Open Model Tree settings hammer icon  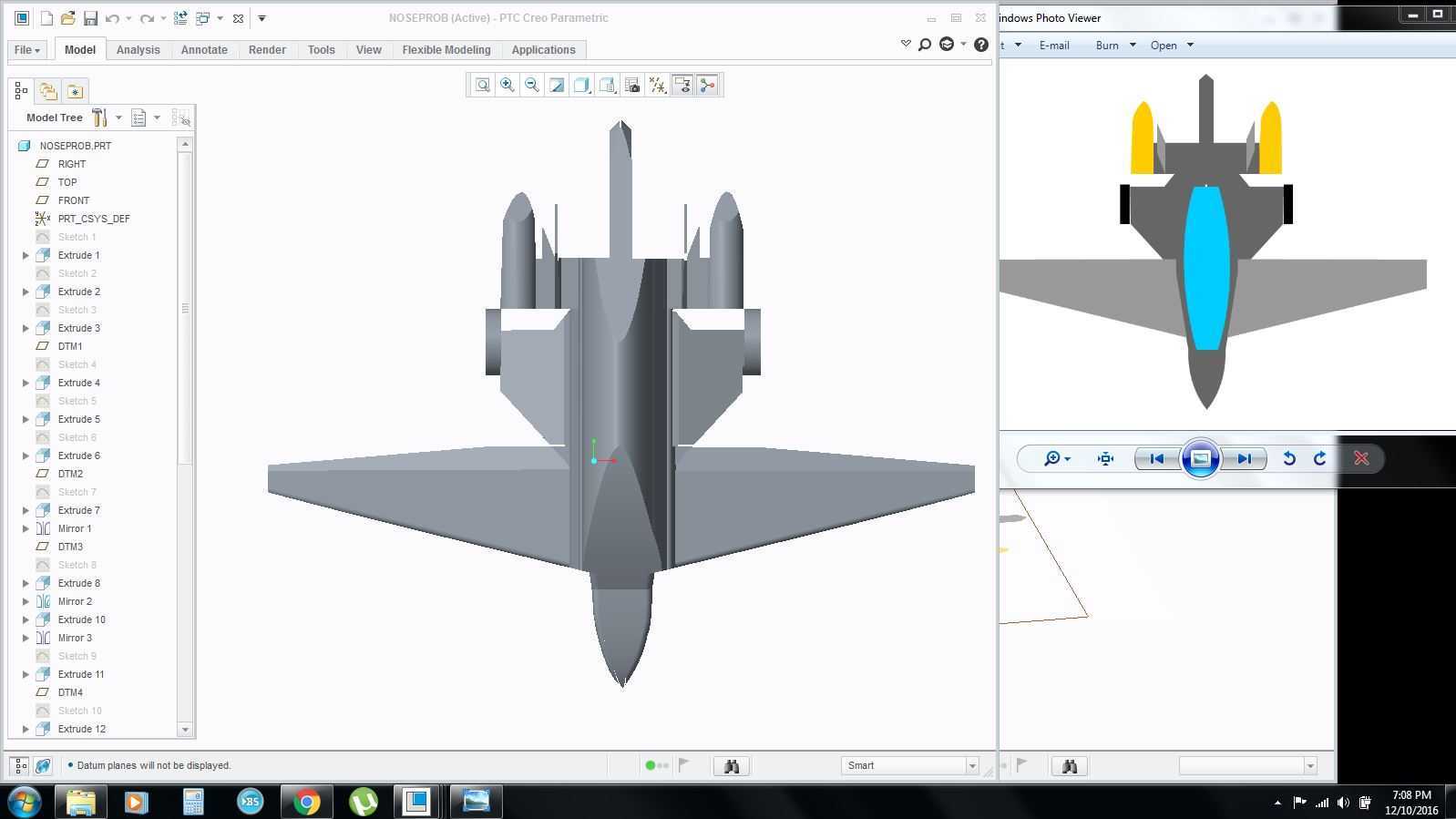point(100,118)
